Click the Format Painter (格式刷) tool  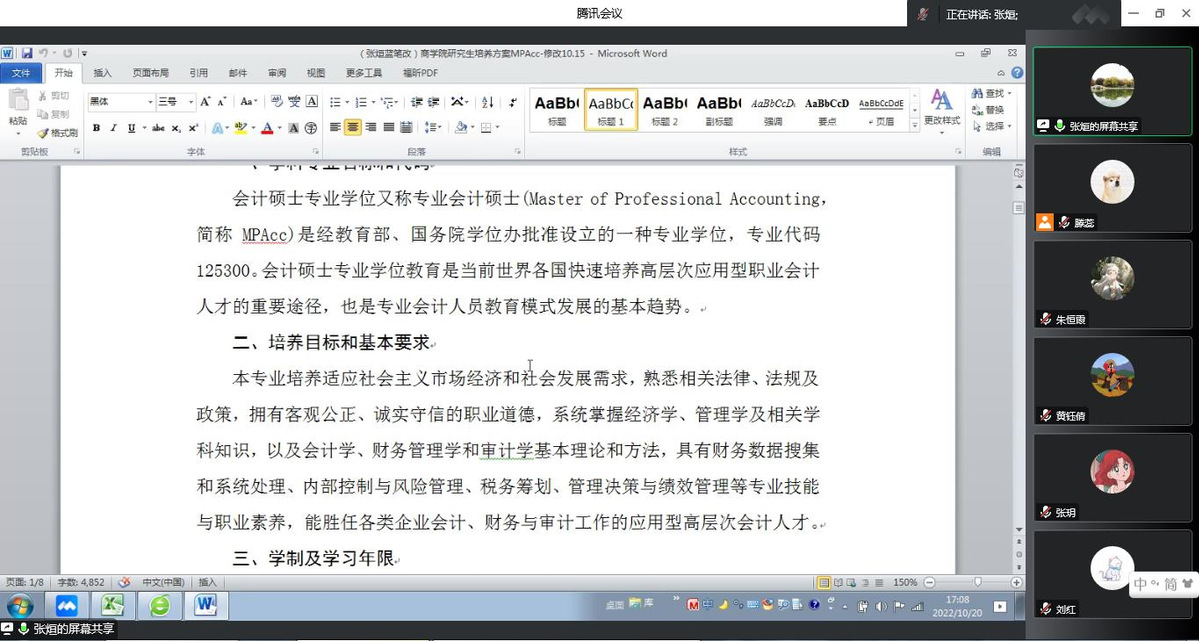pyautogui.click(x=57, y=133)
